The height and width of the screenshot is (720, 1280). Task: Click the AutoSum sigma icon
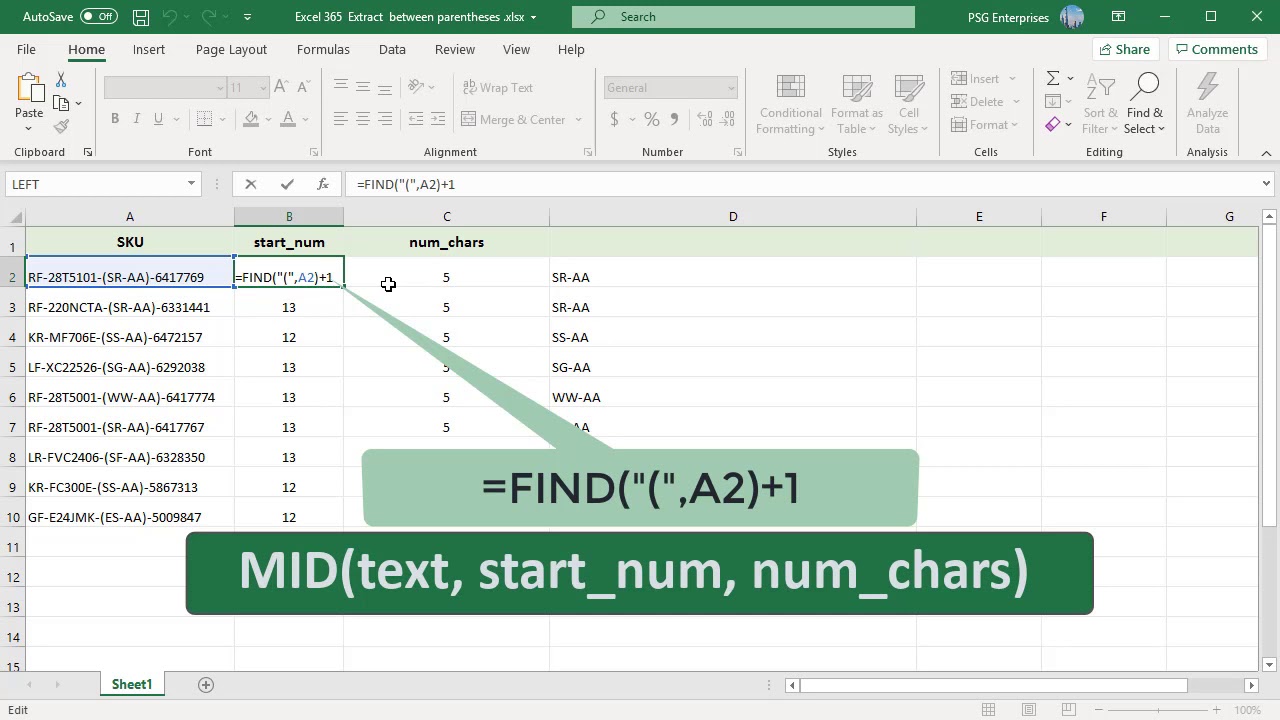coord(1053,78)
